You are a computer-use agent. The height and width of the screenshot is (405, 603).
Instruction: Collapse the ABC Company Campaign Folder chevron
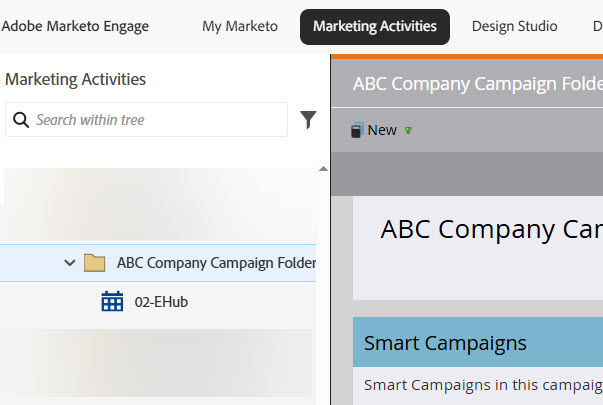[70, 263]
